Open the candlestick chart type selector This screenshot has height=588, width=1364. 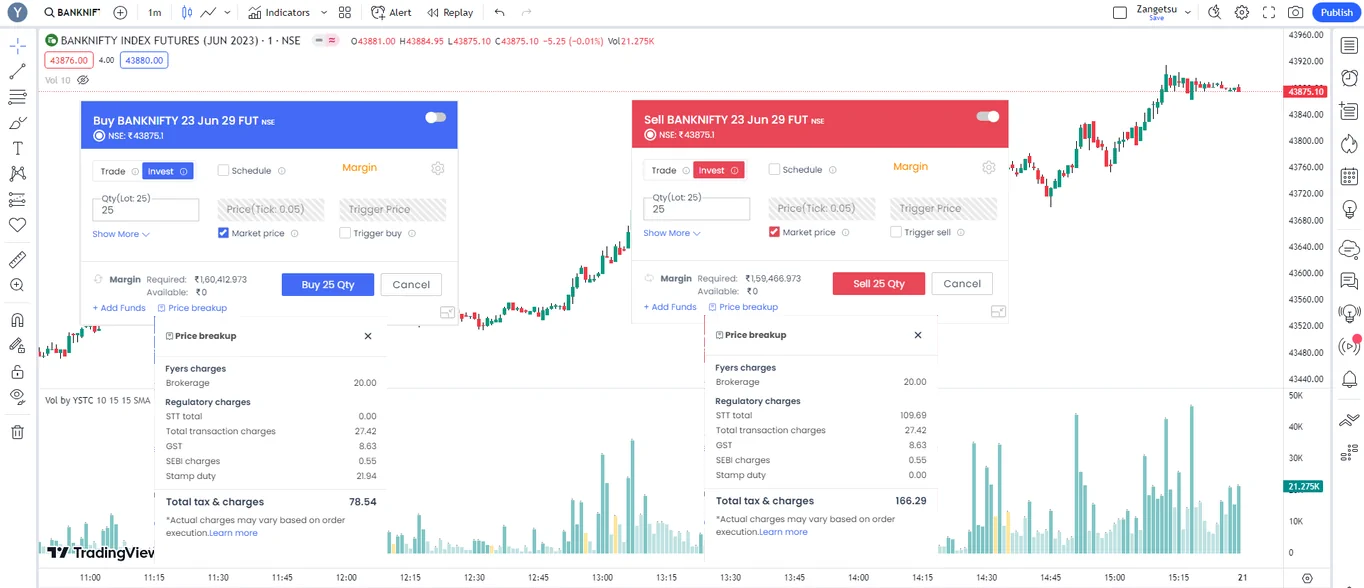point(187,12)
